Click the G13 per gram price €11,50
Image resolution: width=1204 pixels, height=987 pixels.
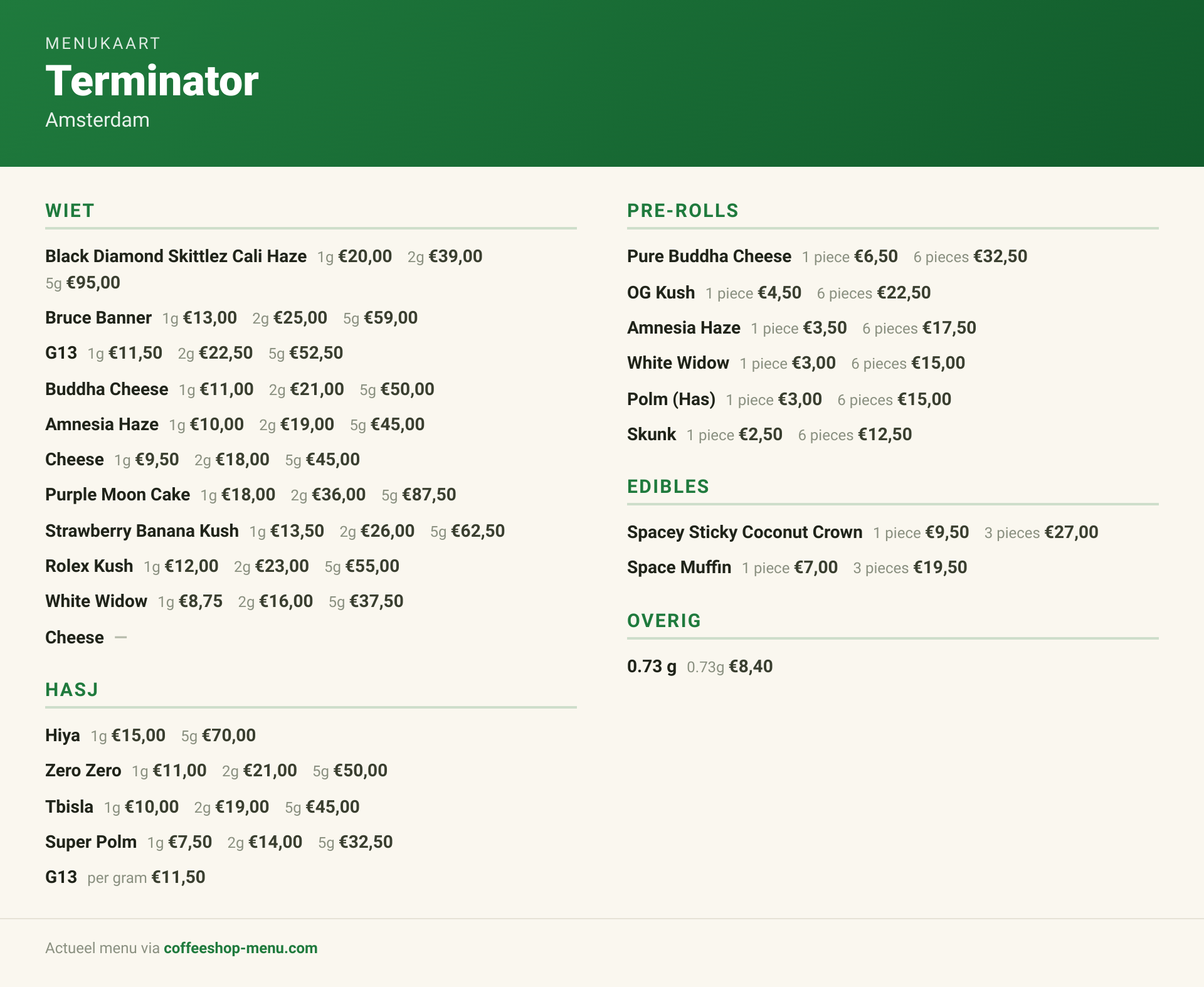pyautogui.click(x=178, y=877)
